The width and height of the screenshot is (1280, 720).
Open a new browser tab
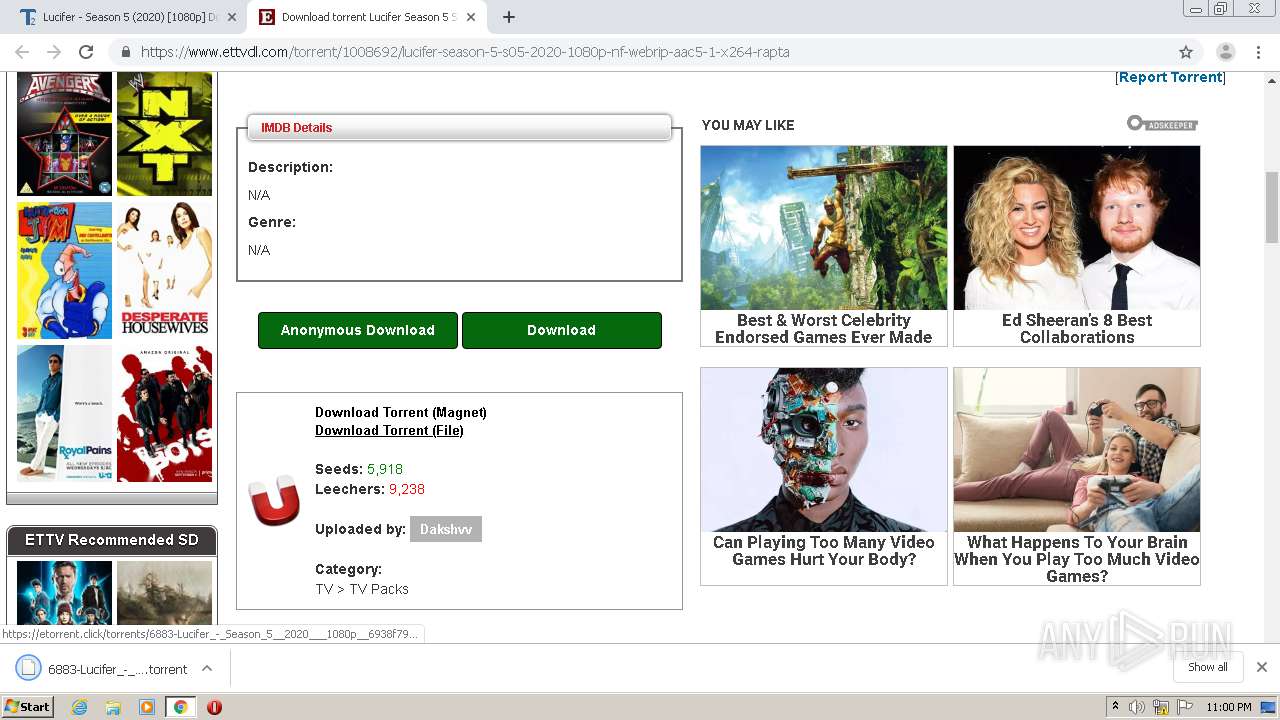509,17
